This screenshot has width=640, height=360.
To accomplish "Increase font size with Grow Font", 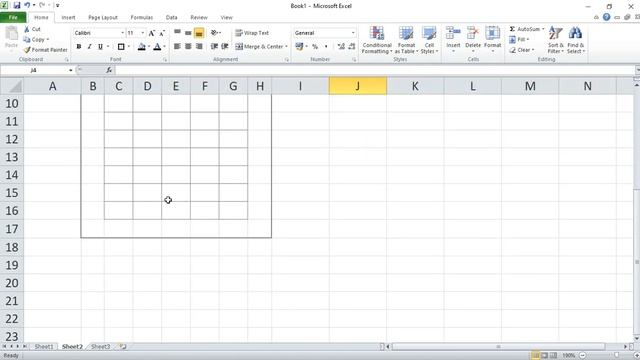I will coord(151,33).
